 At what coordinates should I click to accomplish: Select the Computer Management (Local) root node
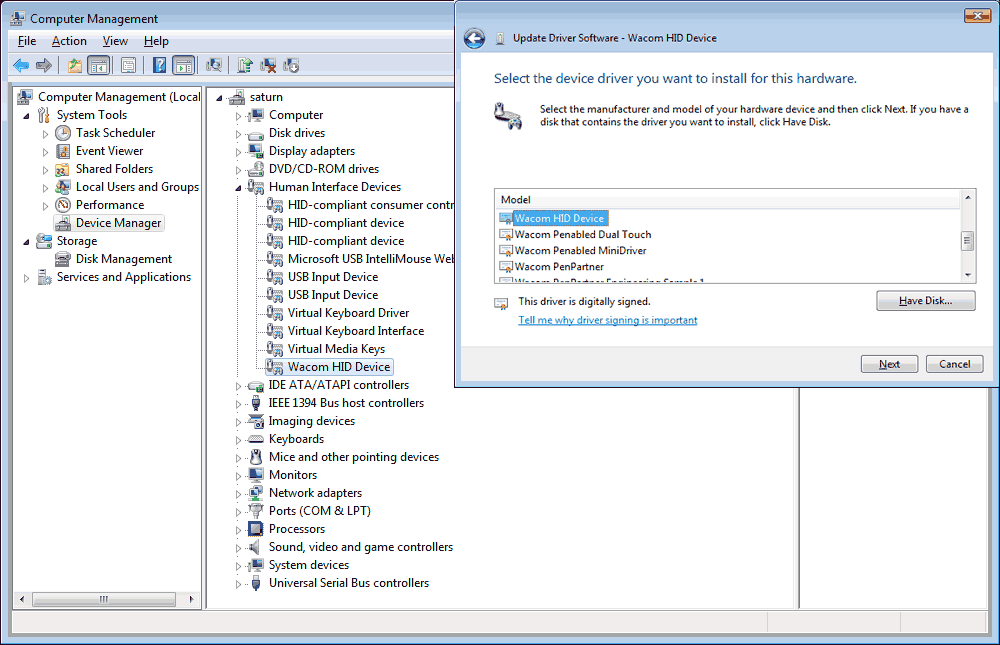pyautogui.click(x=119, y=97)
